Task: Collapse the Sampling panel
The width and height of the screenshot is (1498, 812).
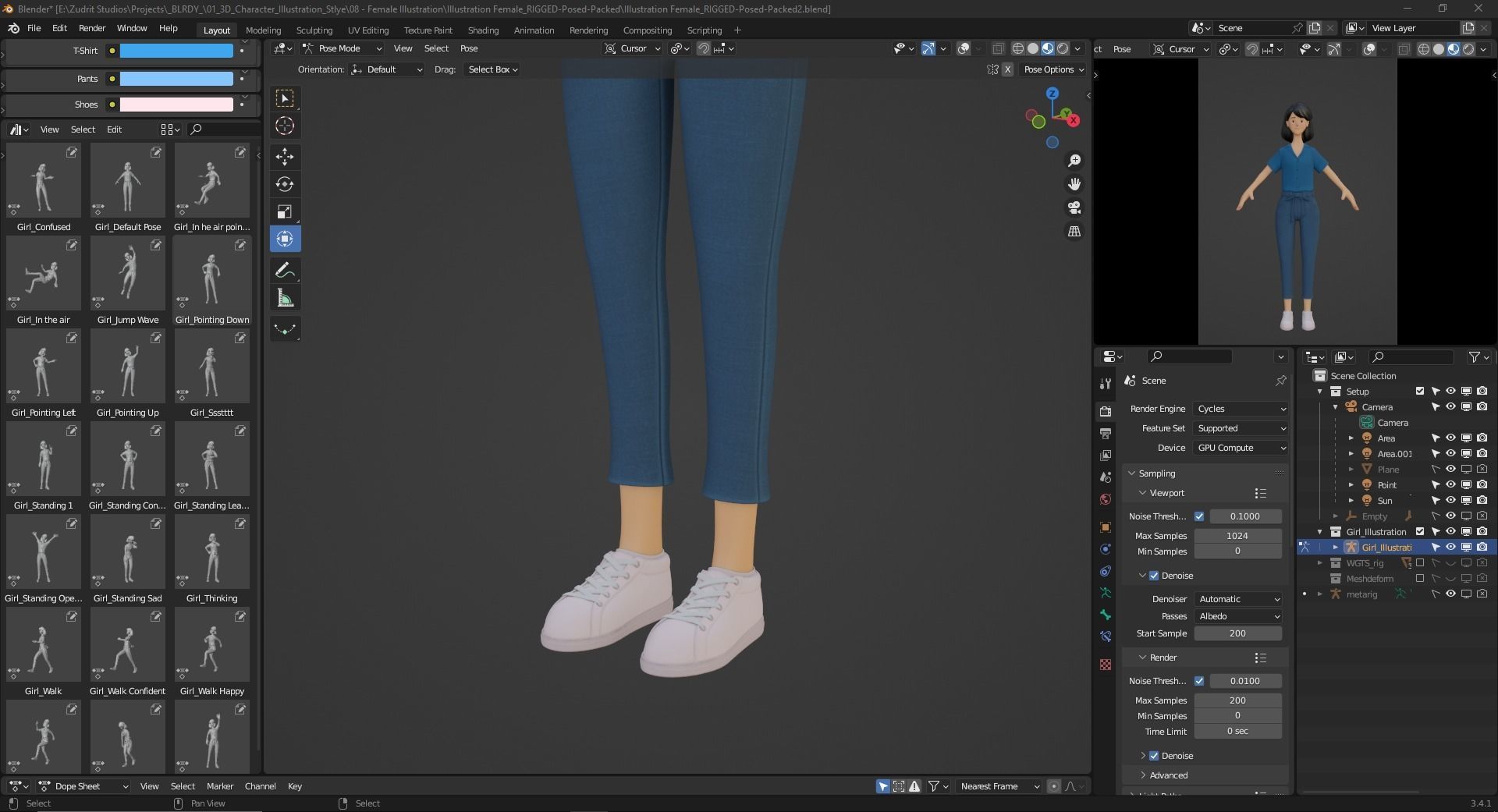Action: 1155,473
